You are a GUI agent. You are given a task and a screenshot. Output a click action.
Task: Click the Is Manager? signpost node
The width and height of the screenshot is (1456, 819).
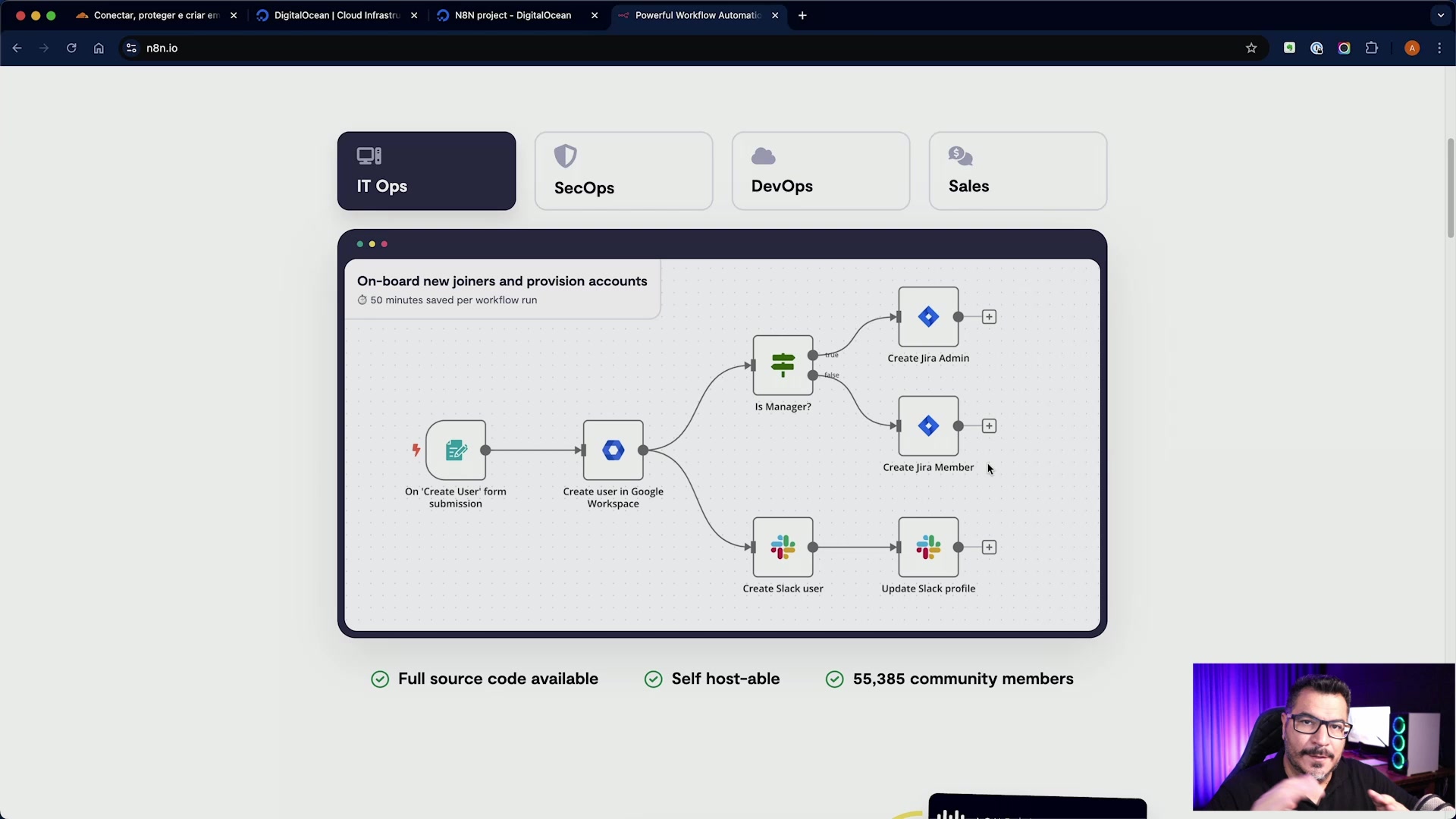click(x=783, y=366)
